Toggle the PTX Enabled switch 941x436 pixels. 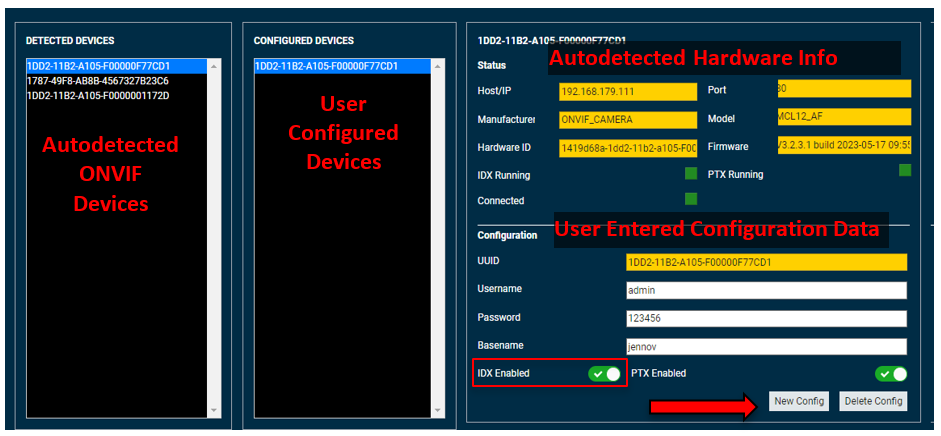coord(890,374)
